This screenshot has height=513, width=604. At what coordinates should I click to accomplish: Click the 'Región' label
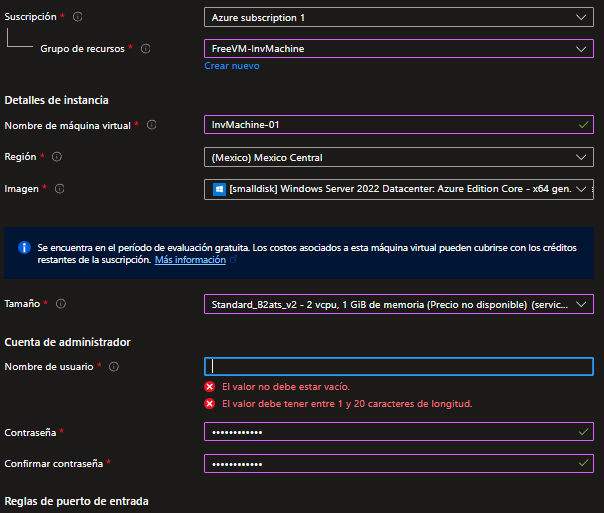point(20,157)
